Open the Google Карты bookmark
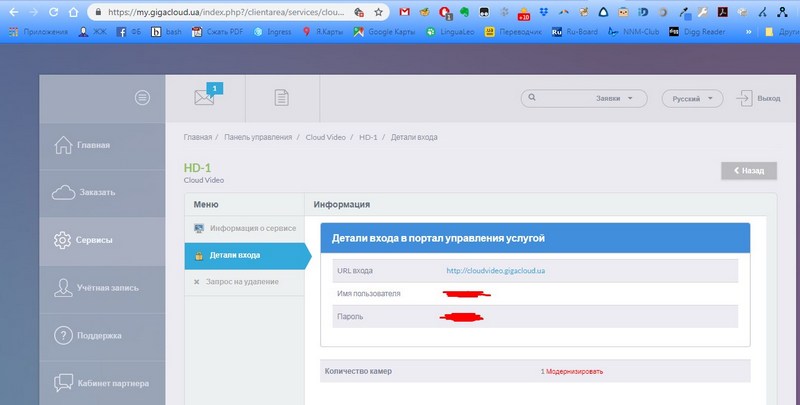 coord(384,32)
